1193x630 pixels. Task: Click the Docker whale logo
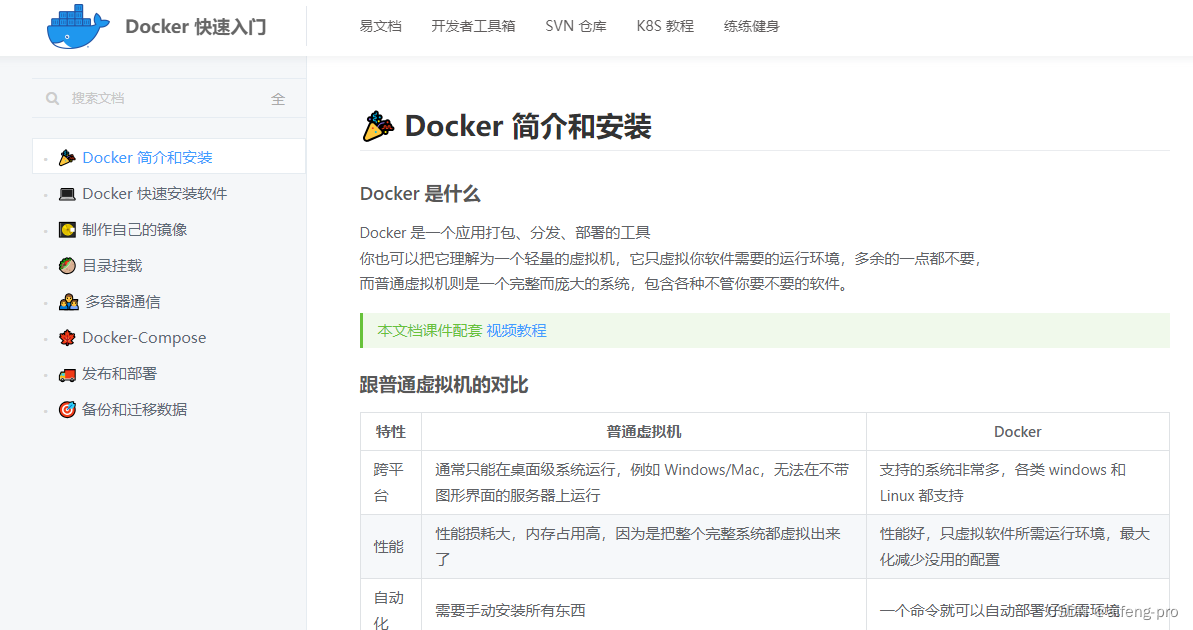78,27
